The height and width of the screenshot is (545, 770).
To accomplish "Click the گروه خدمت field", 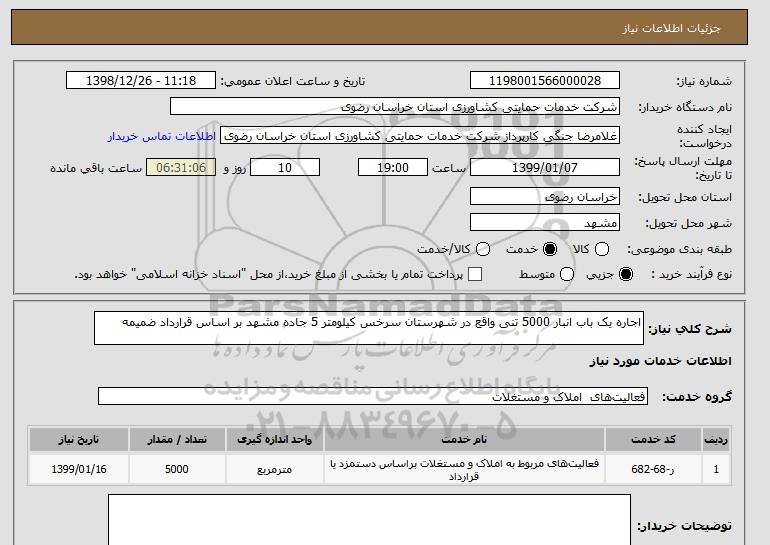I will click(x=373, y=396).
